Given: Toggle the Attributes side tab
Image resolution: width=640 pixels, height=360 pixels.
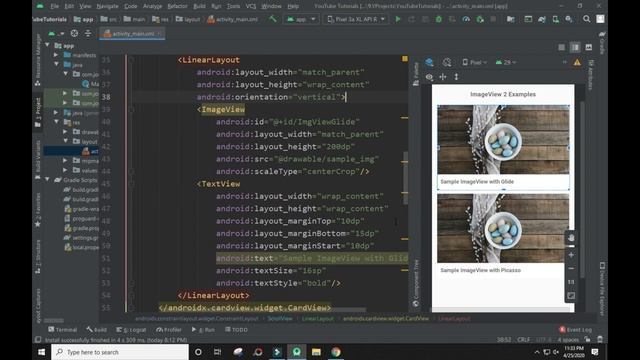Looking at the screenshot, I should 590,75.
